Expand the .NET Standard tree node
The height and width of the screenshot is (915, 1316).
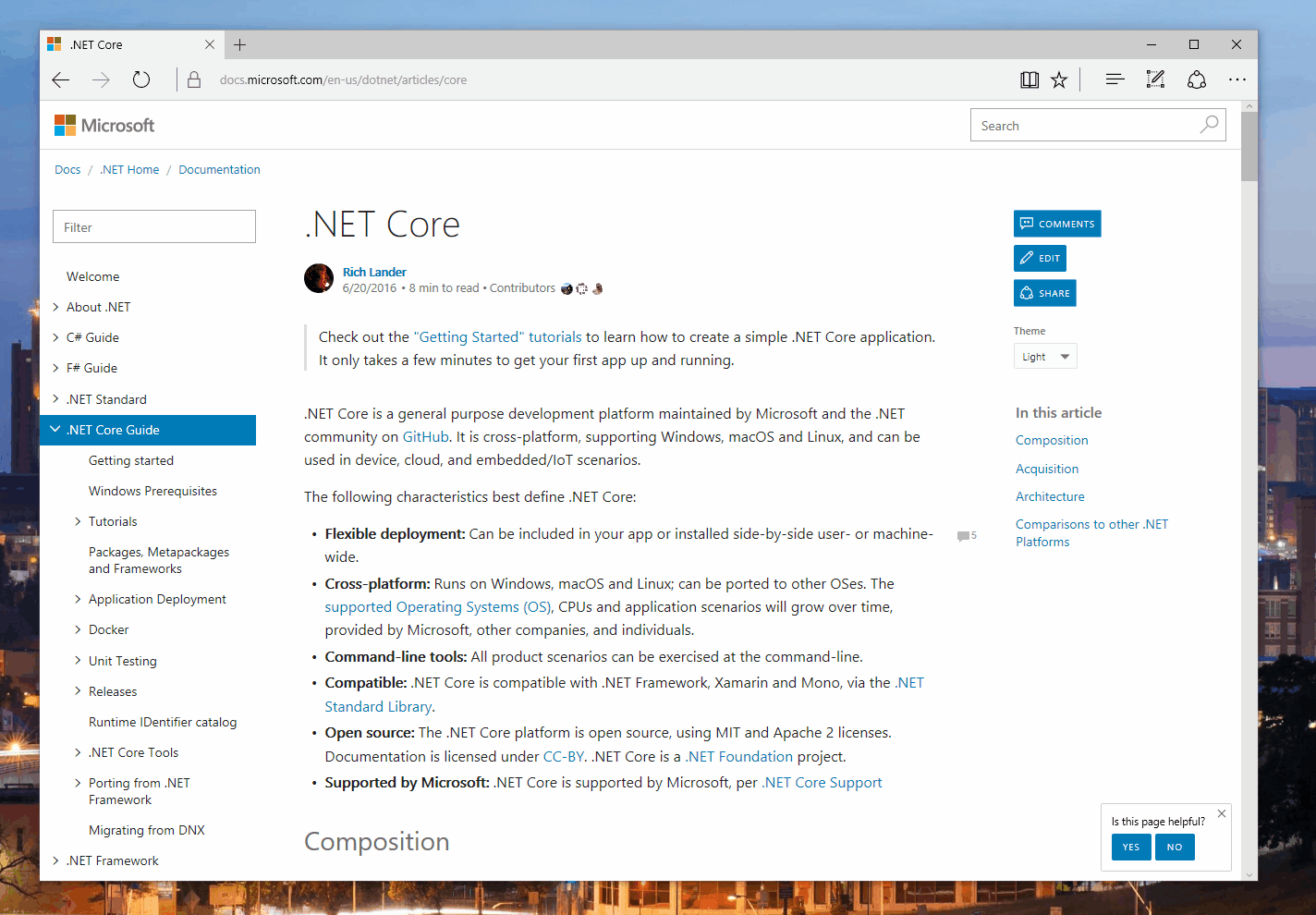click(x=55, y=399)
